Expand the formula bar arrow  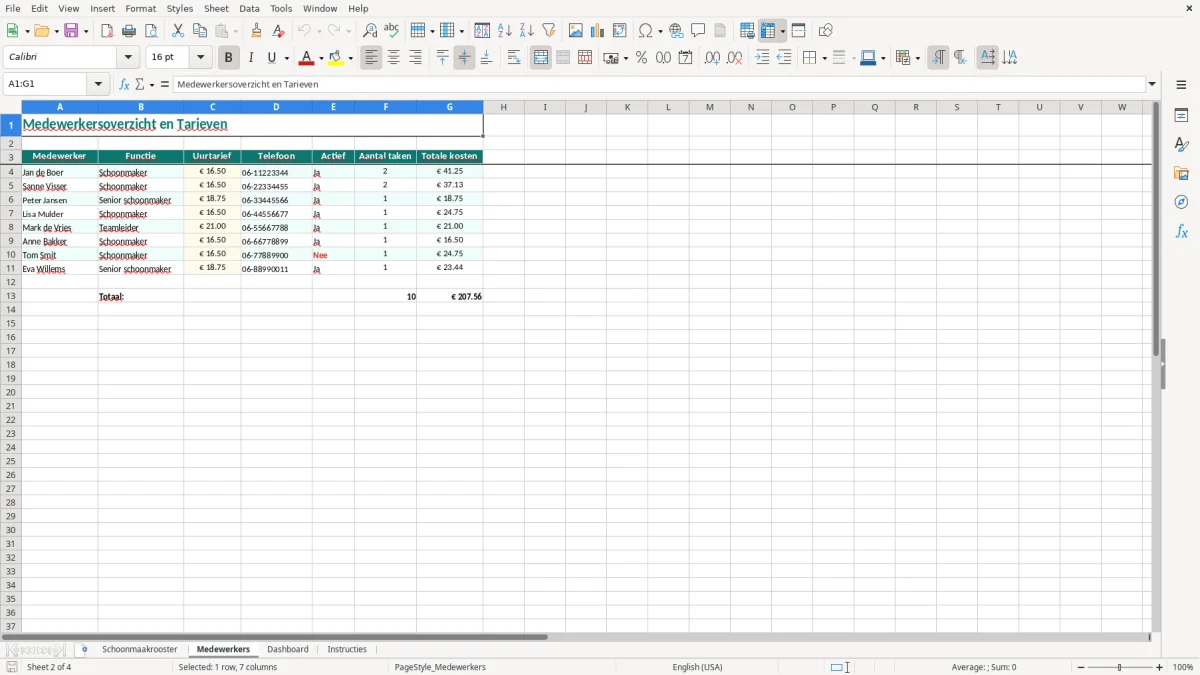[x=1152, y=84]
